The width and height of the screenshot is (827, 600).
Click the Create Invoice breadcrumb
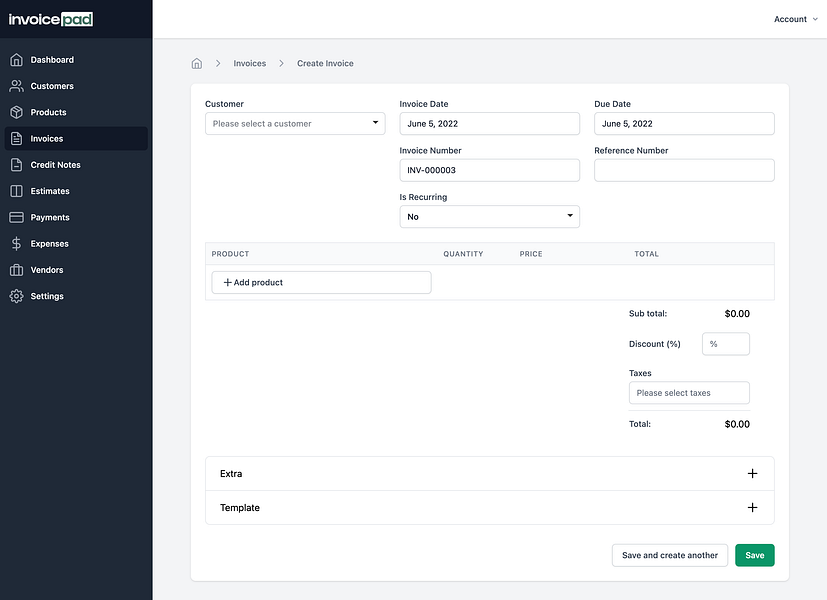coord(325,63)
